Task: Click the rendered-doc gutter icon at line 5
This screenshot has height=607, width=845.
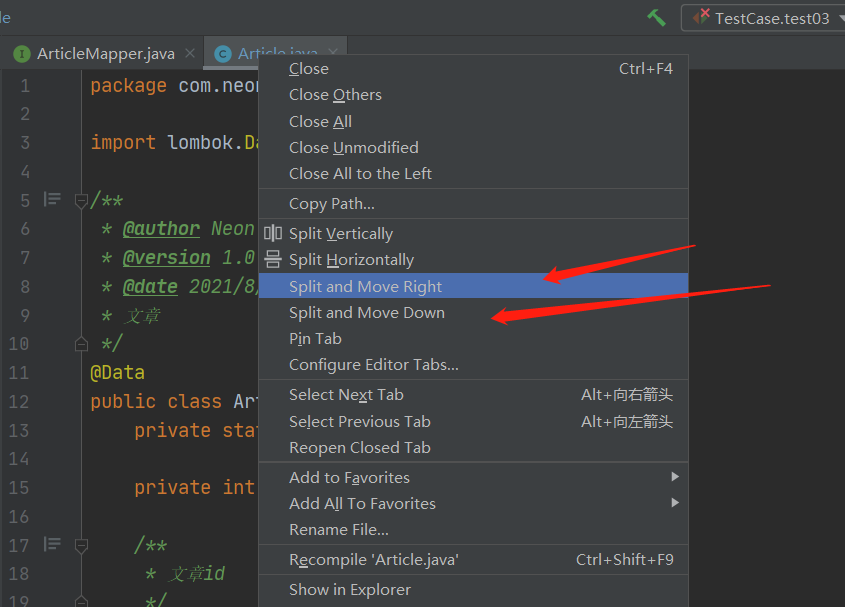Action: tap(52, 199)
